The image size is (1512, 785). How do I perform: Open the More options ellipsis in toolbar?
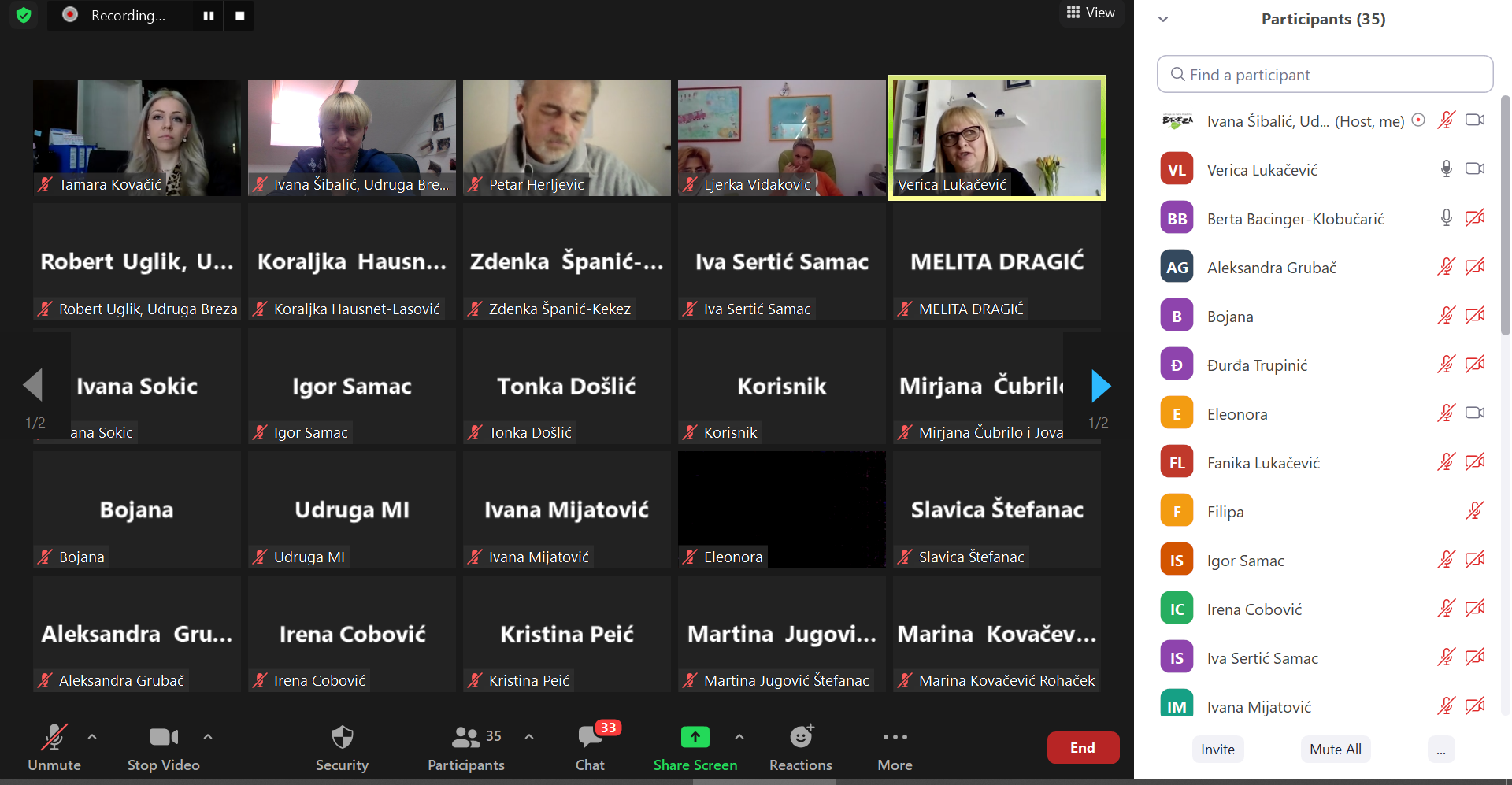click(x=895, y=747)
